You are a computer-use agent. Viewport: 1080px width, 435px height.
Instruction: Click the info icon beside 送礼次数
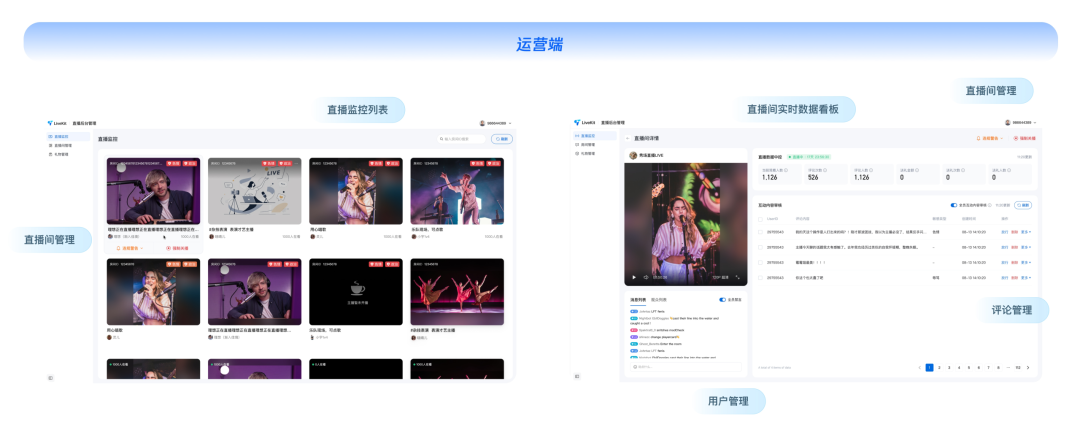(964, 169)
